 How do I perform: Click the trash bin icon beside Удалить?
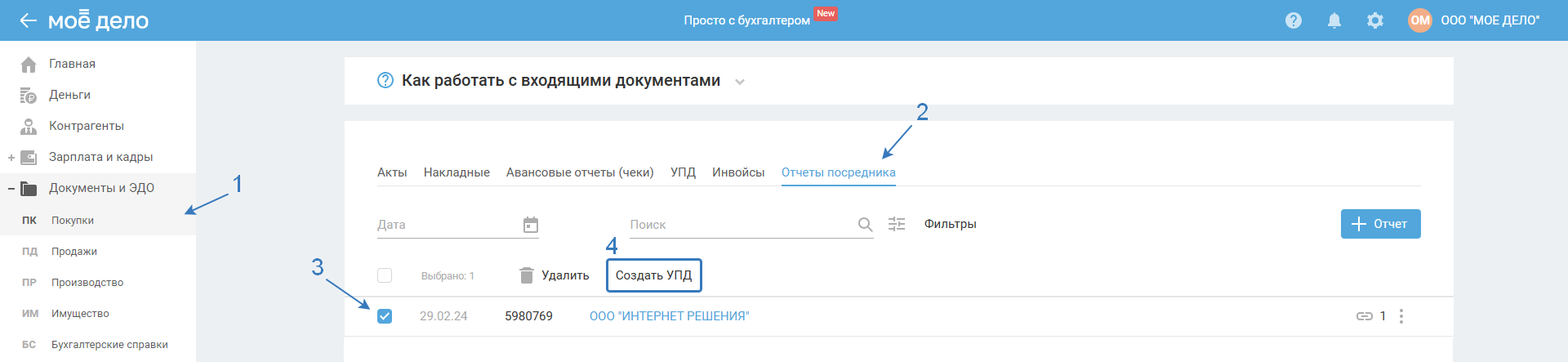tap(527, 275)
